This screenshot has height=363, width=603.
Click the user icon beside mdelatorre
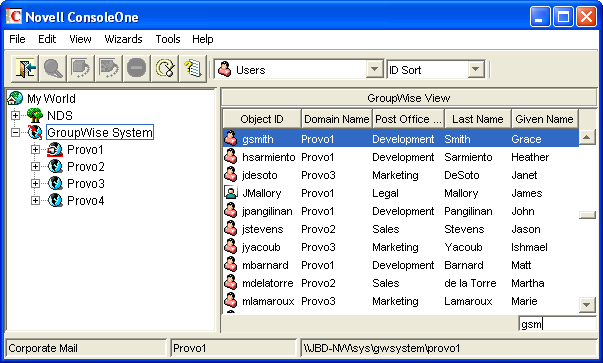231,283
